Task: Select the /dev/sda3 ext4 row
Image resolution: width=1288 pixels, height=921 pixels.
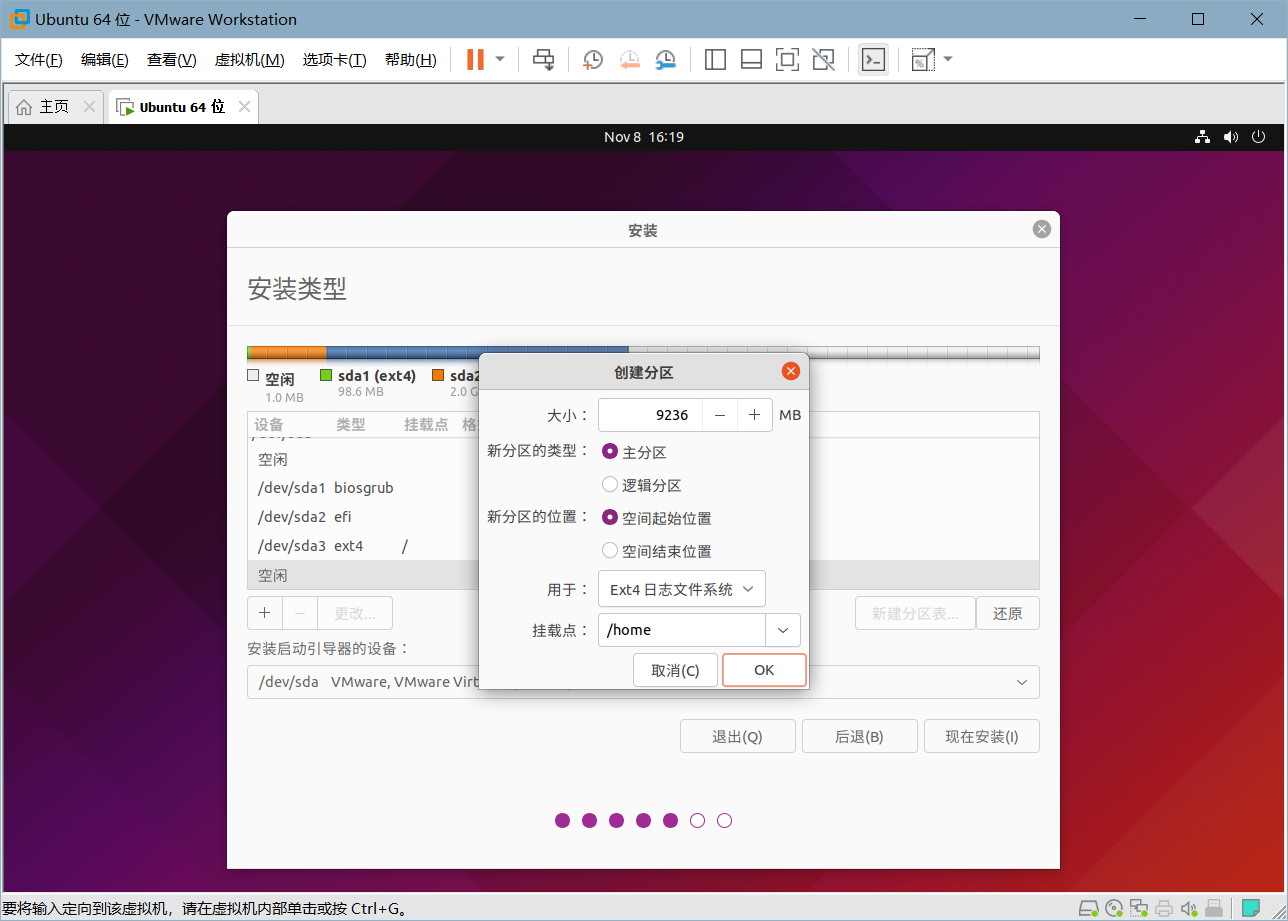Action: [x=363, y=546]
